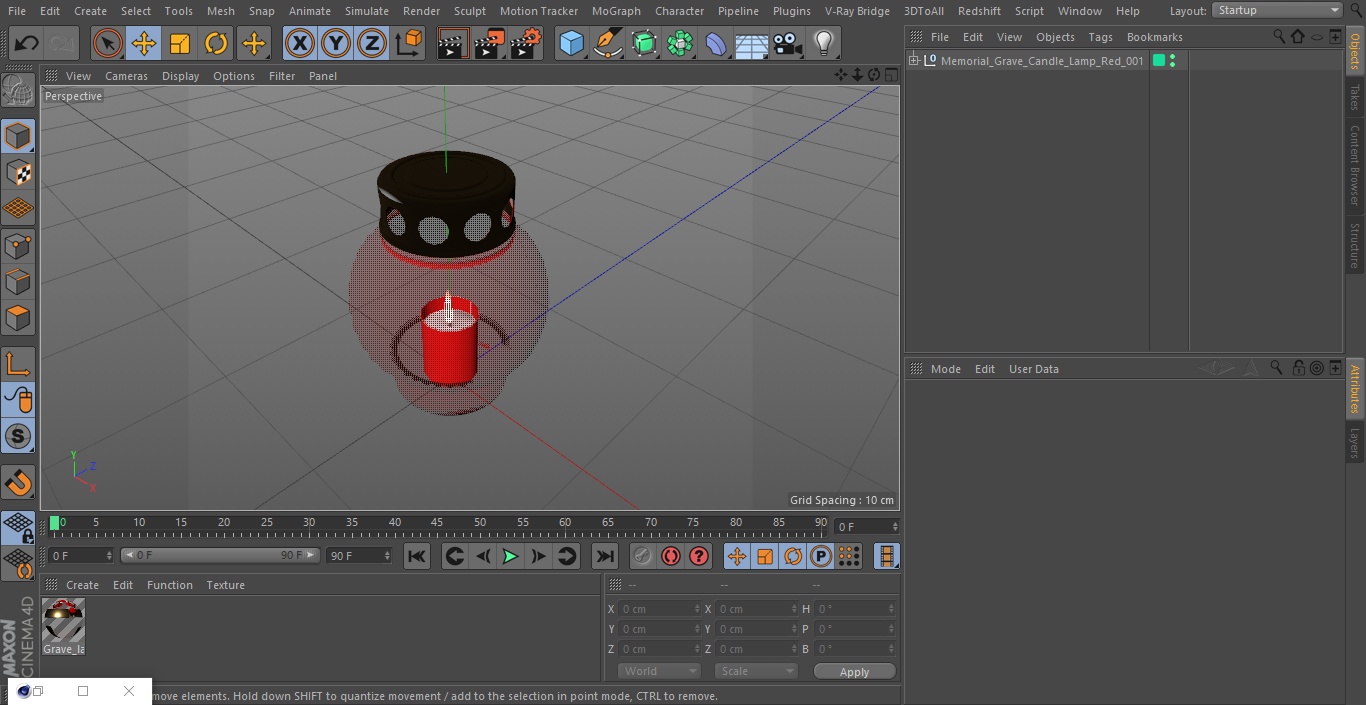The image size is (1366, 705).
Task: Click the X position input field
Action: (x=659, y=609)
